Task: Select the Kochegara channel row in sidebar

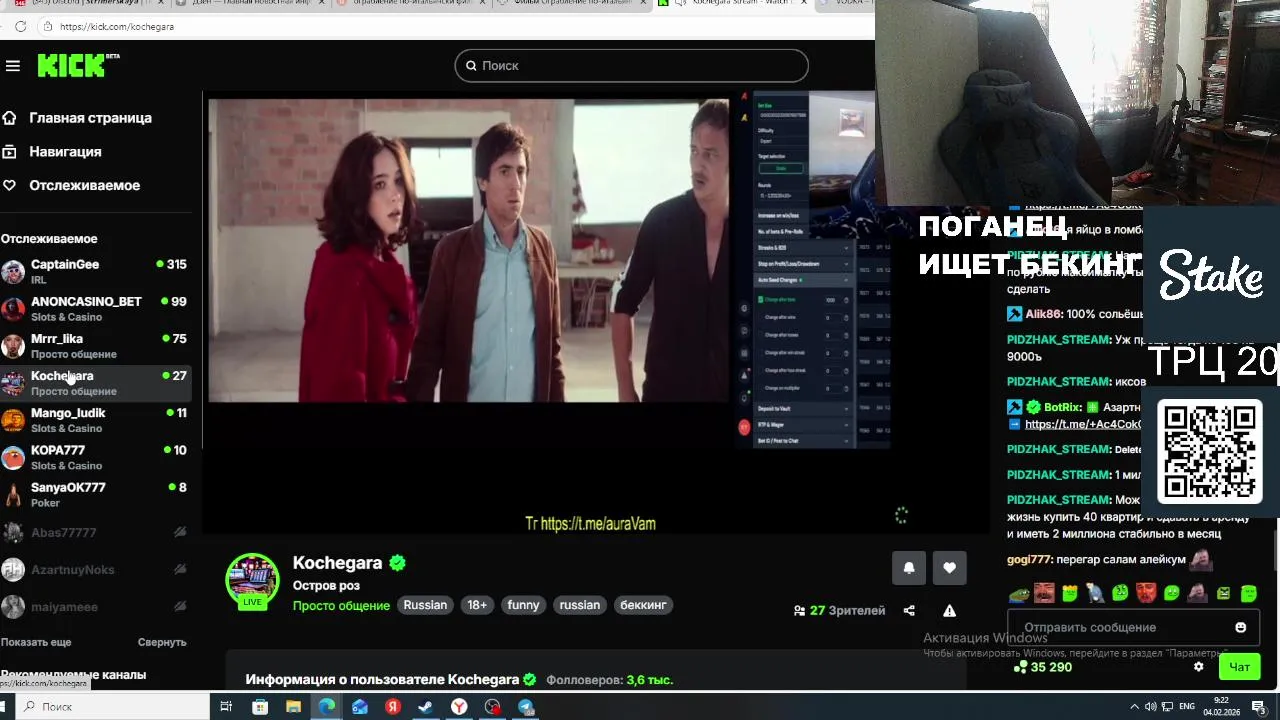Action: coord(95,383)
